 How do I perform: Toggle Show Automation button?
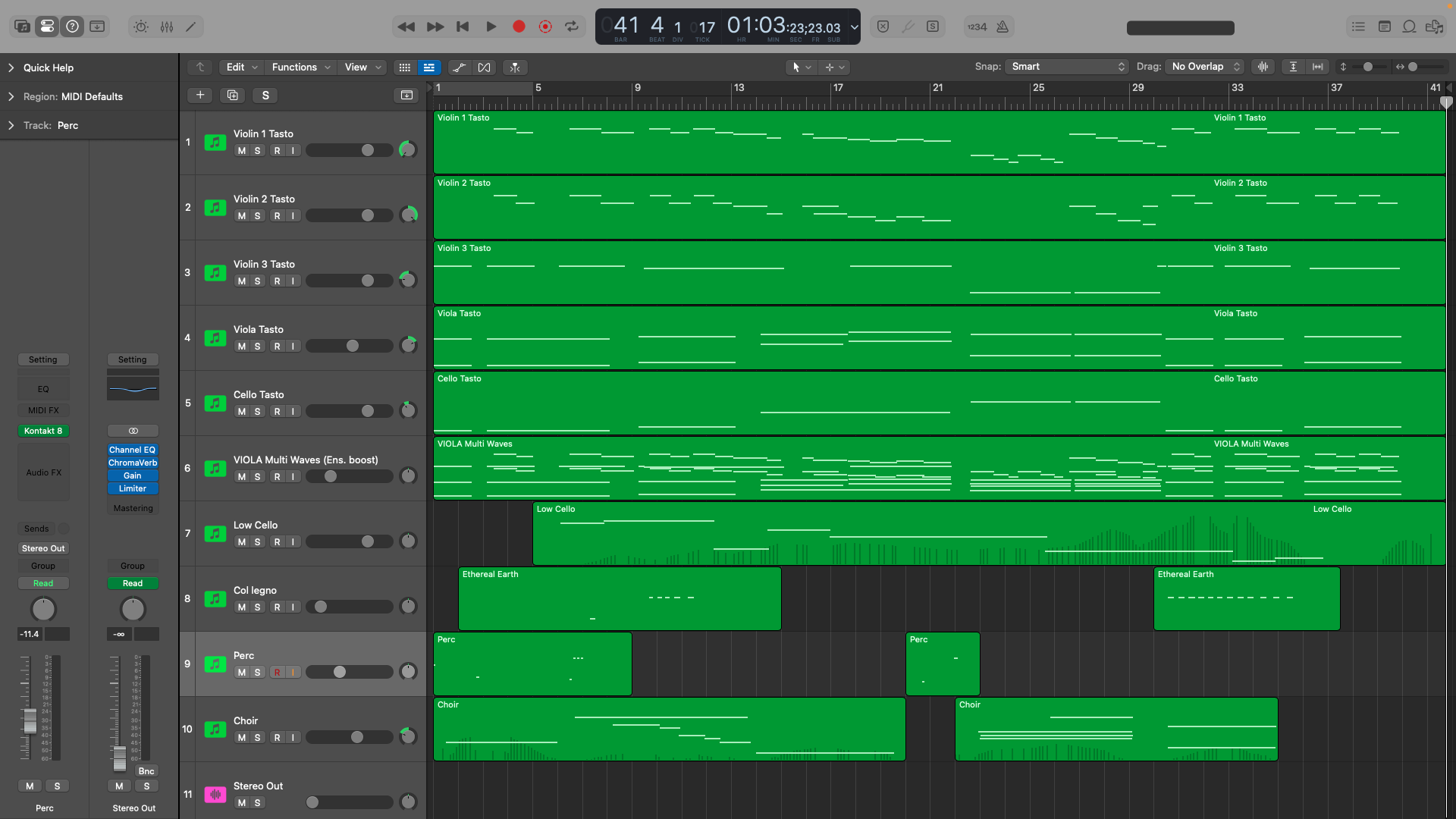460,67
